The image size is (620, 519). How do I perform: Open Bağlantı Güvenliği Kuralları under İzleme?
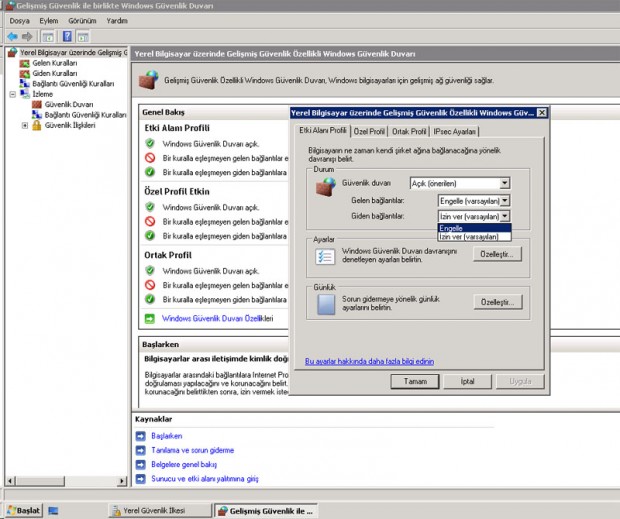[85, 115]
